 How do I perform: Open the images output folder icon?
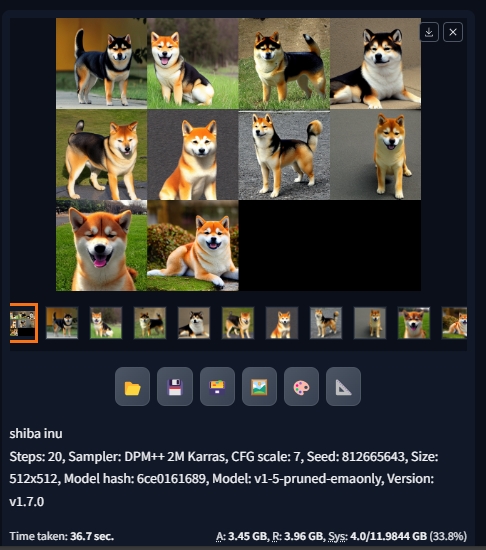point(132,387)
